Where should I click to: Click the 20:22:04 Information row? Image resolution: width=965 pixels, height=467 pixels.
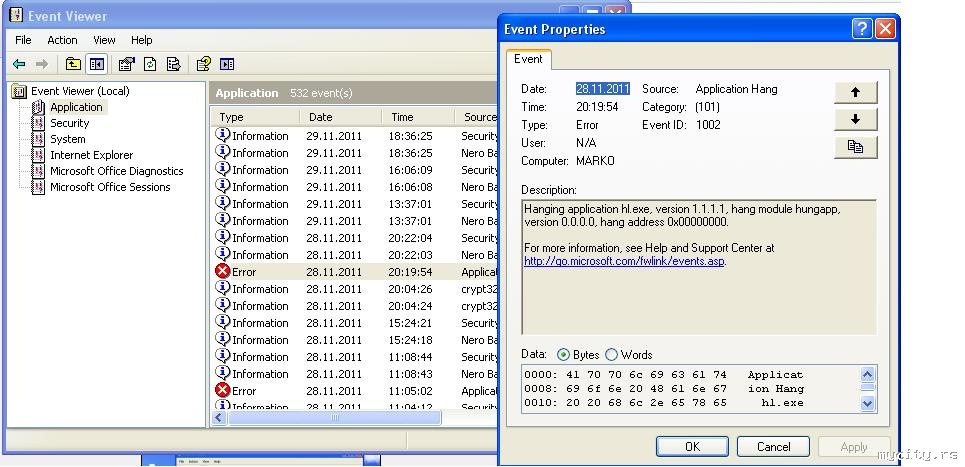pos(355,237)
